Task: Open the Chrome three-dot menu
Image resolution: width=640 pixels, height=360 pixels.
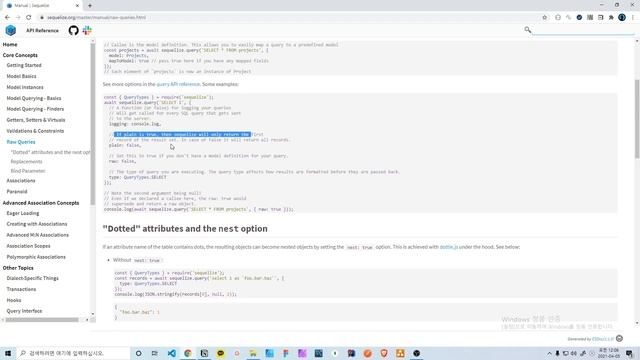Action: click(x=633, y=17)
